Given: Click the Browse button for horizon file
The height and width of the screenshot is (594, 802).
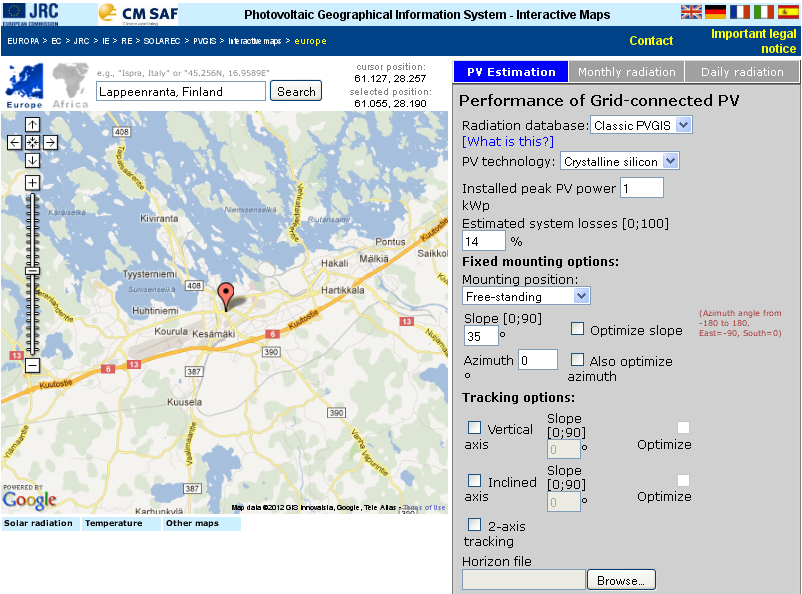Looking at the screenshot, I should [x=621, y=580].
